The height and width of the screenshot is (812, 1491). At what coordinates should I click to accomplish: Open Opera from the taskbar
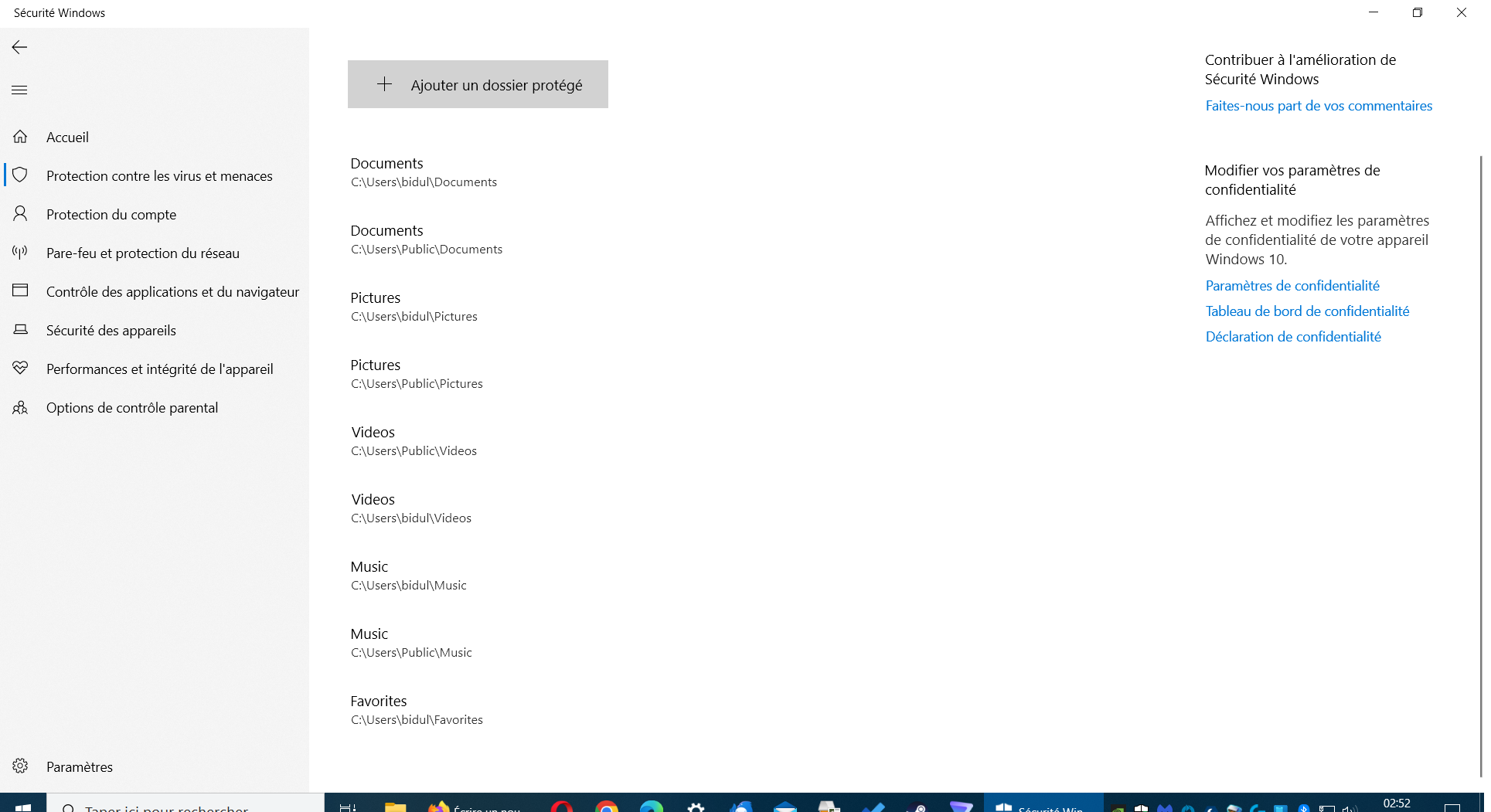562,806
